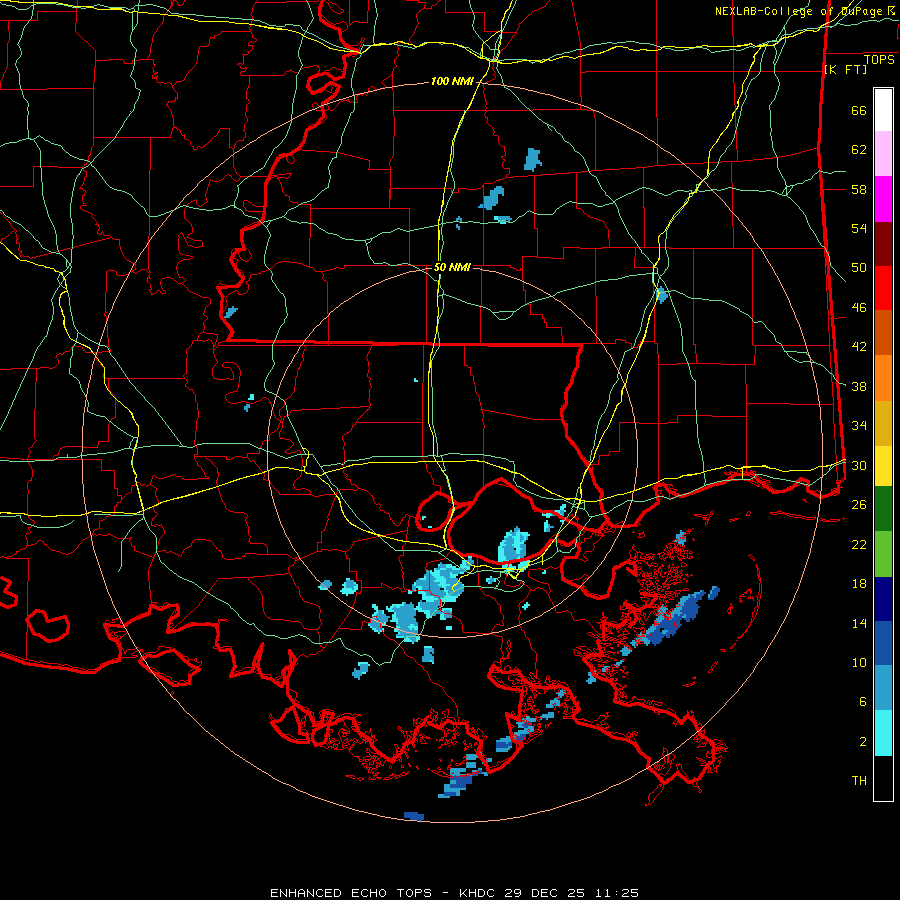Viewport: 900px width, 900px height.
Task: Click the legend value '54'
Action: coord(859,228)
